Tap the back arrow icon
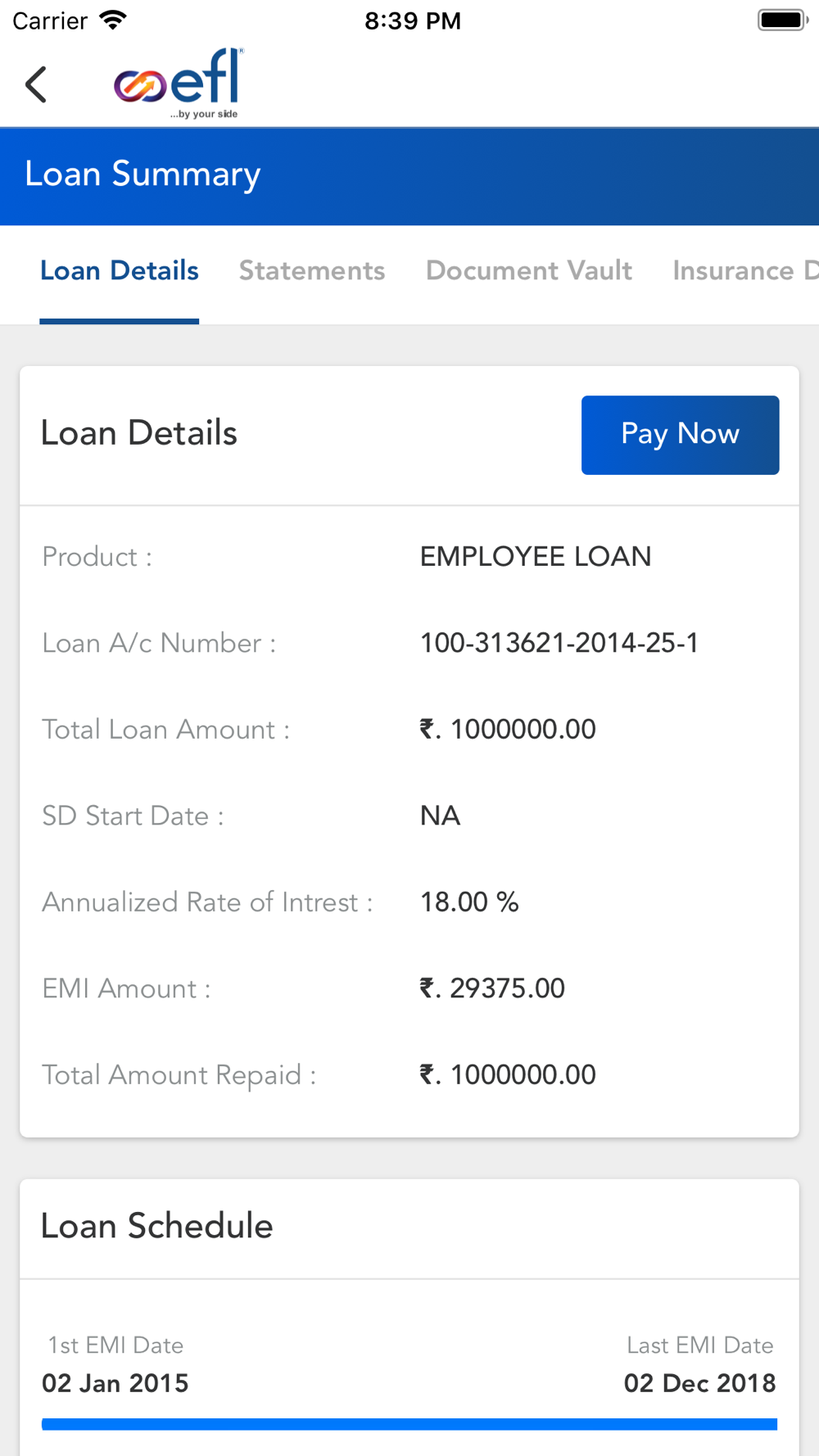This screenshot has width=819, height=1456. point(36,84)
